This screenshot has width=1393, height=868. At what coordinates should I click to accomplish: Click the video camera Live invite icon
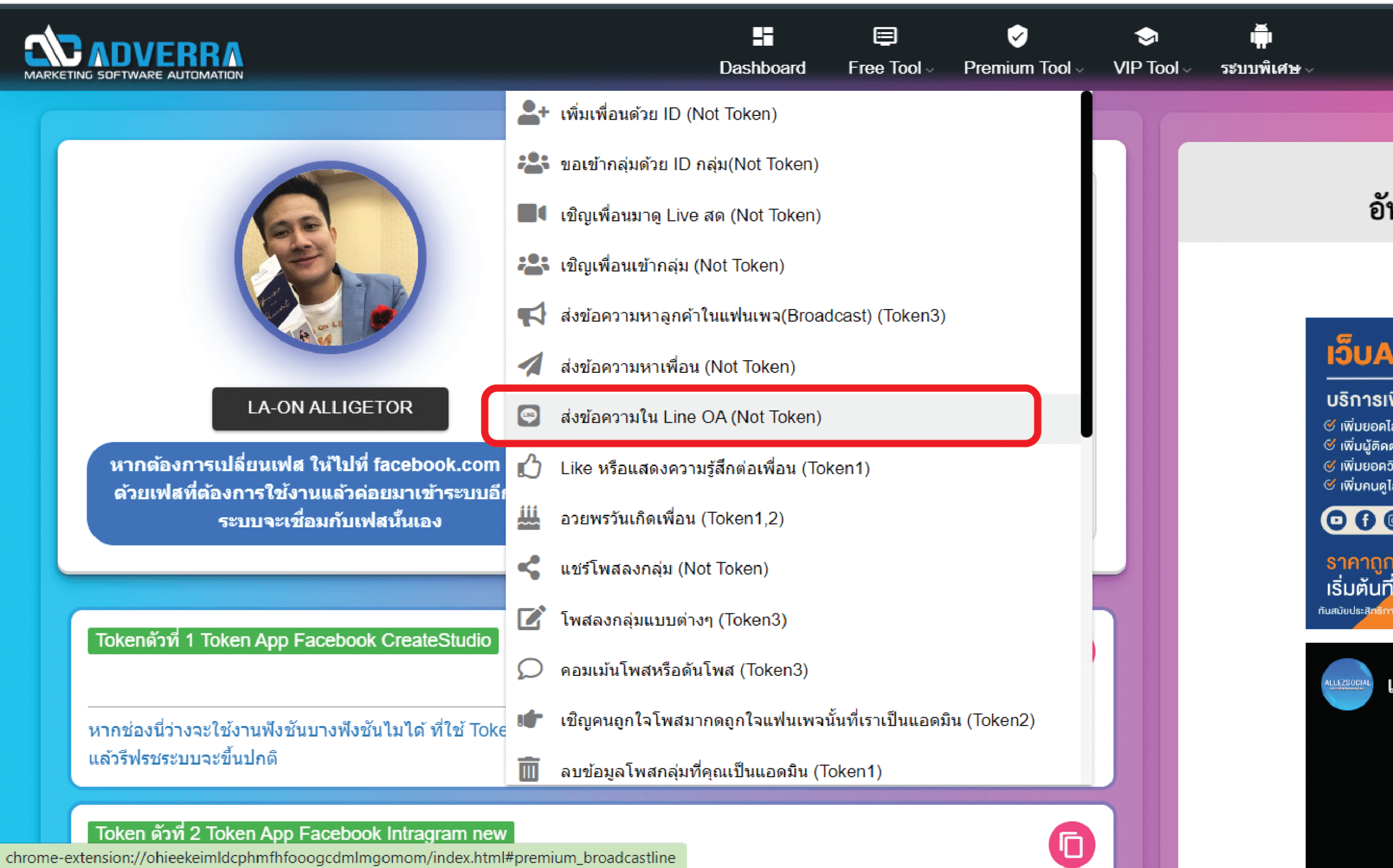[x=531, y=213]
